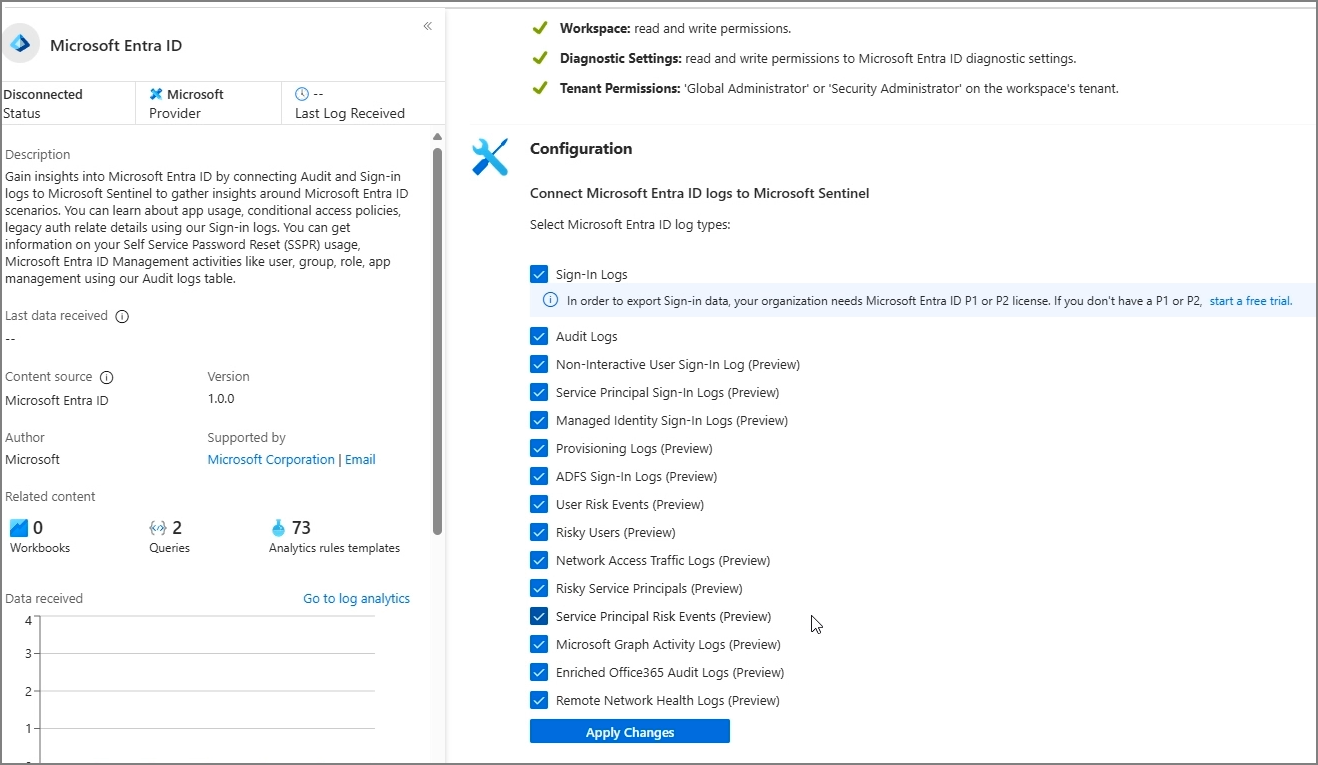Toggle Risky Service Principals checkbox
The image size is (1318, 765).
tap(539, 588)
